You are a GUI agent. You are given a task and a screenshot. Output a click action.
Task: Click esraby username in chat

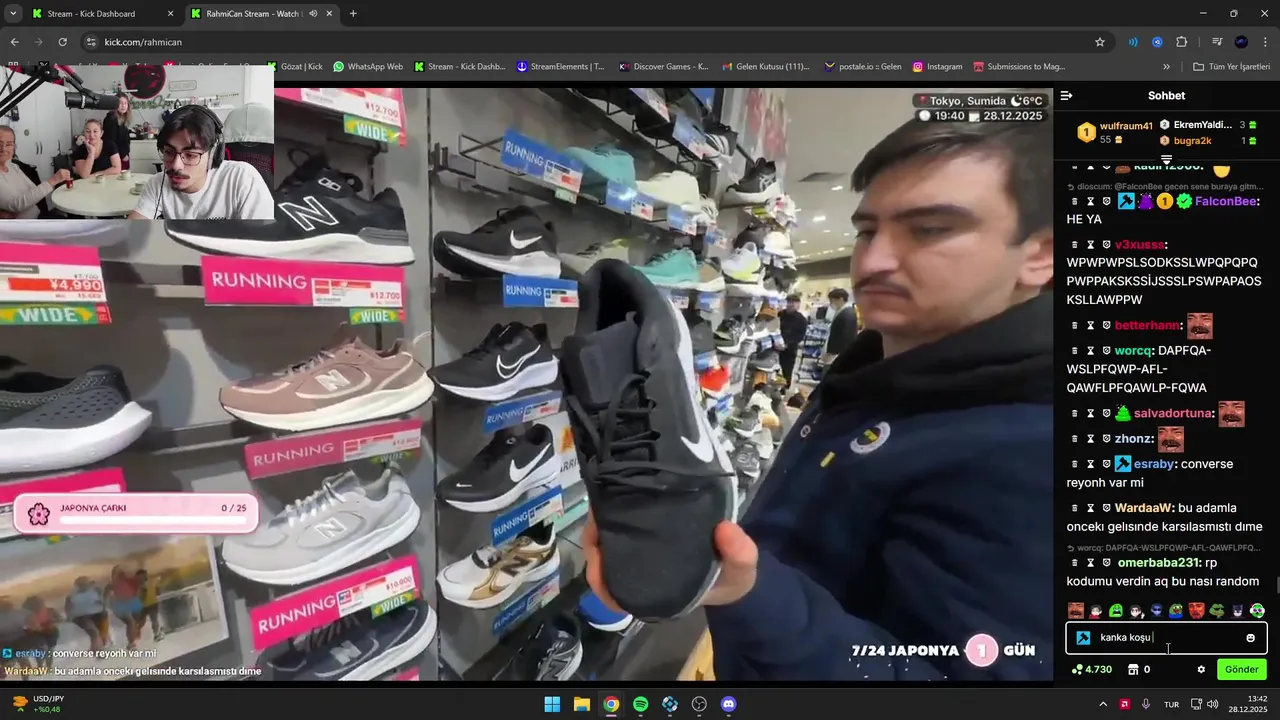click(x=1155, y=464)
